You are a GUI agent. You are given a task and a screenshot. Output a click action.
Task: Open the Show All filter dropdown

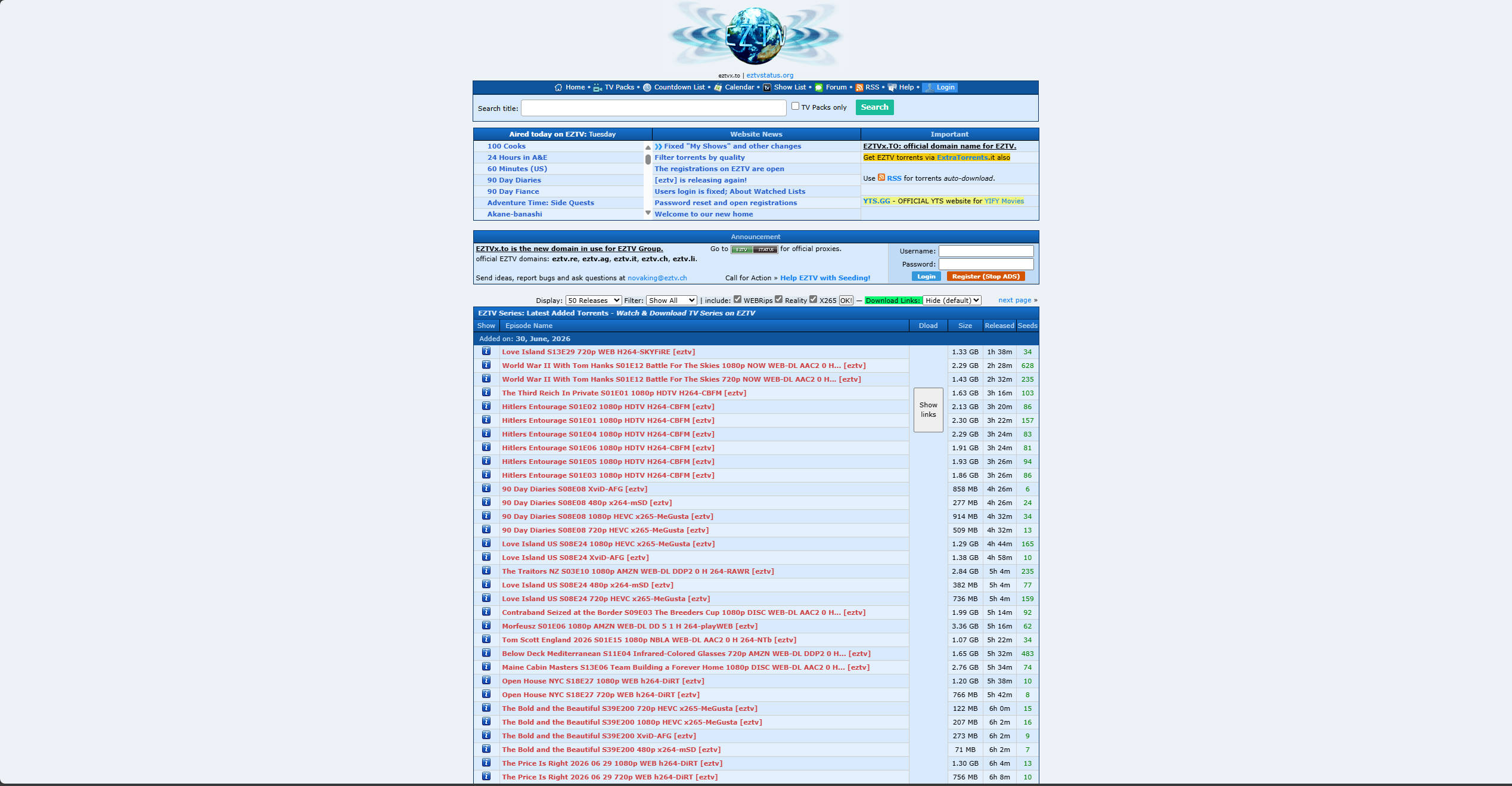coord(672,301)
